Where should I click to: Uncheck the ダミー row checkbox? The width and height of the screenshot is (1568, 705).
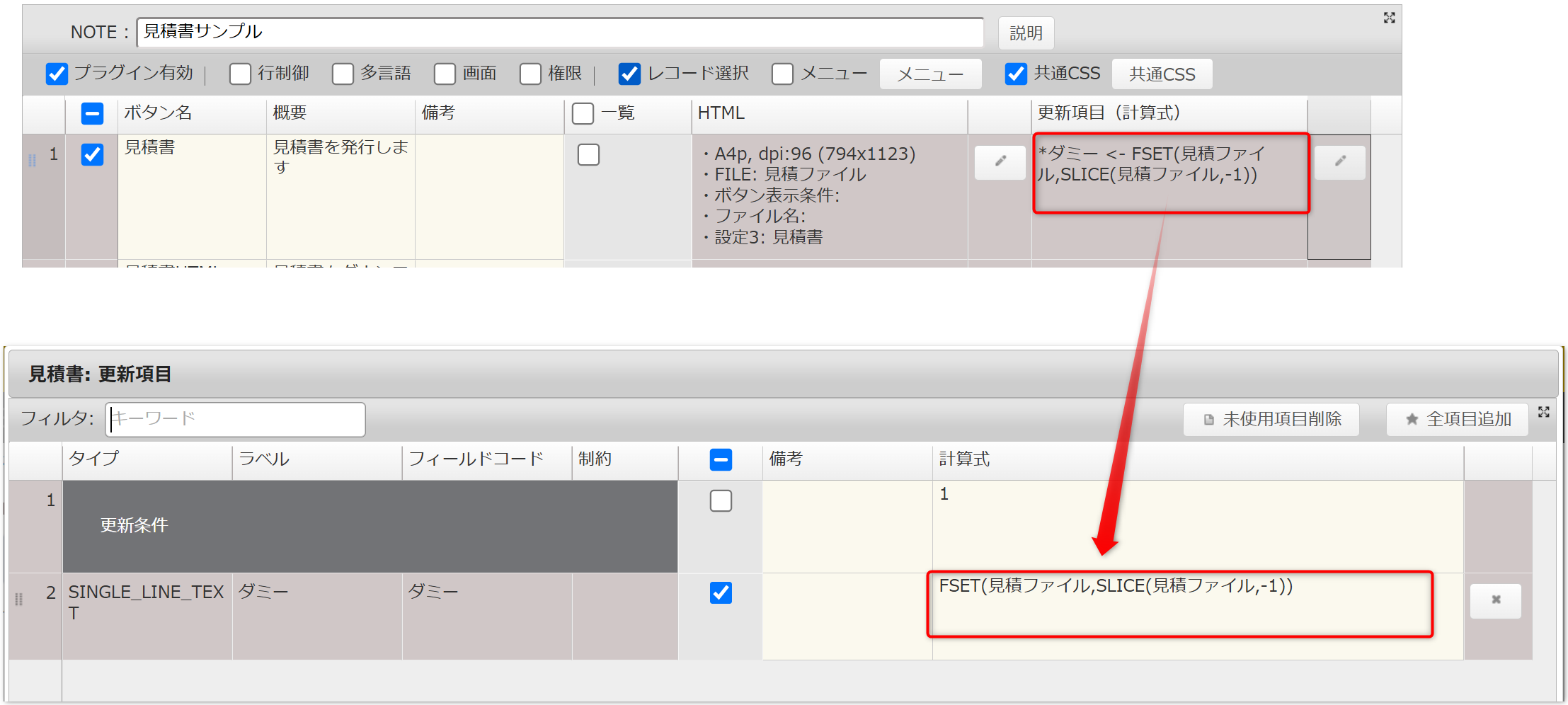pos(721,592)
